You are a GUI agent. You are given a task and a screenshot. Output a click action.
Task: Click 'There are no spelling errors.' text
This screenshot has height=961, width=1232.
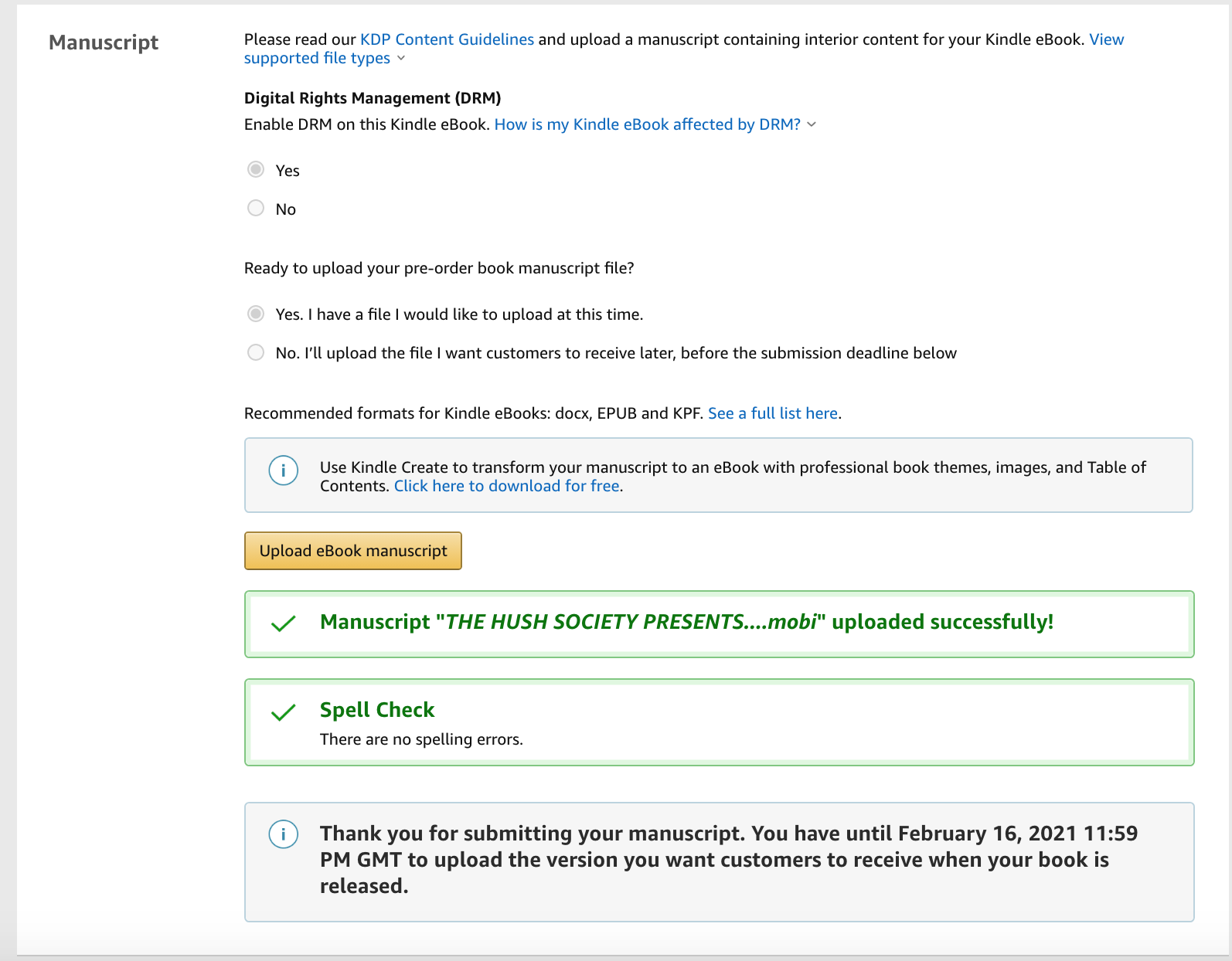[421, 739]
